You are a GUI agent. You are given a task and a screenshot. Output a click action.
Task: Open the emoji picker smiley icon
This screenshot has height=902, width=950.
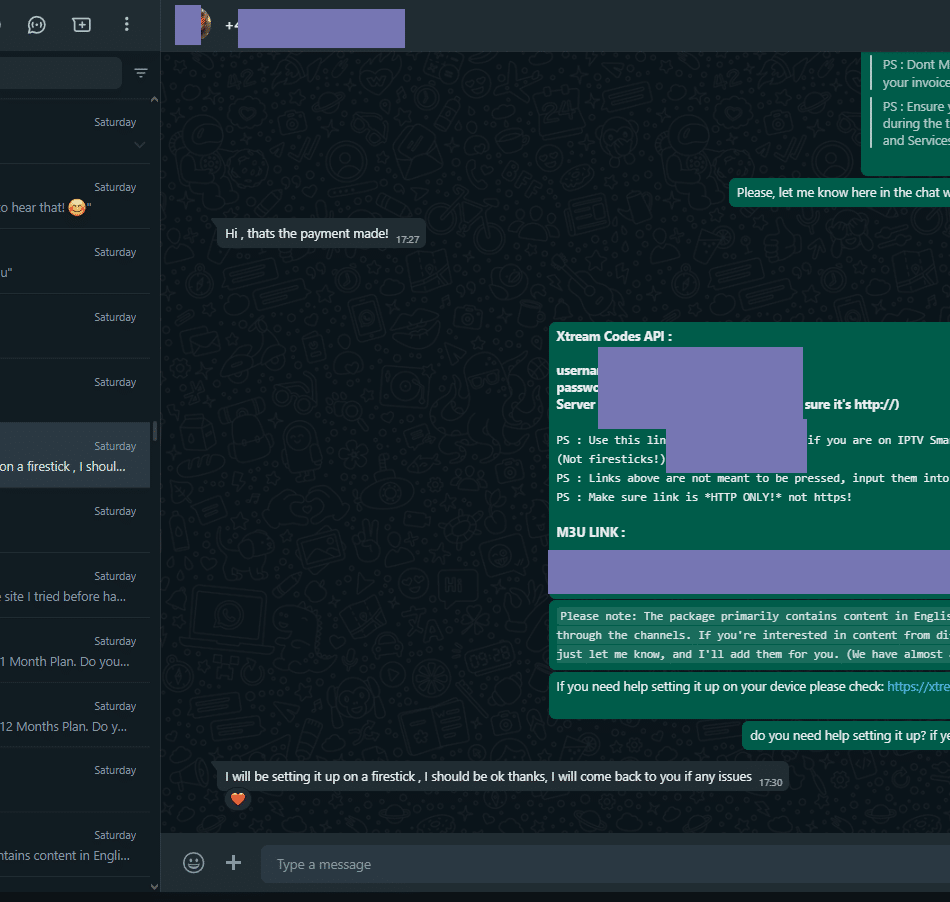click(194, 863)
